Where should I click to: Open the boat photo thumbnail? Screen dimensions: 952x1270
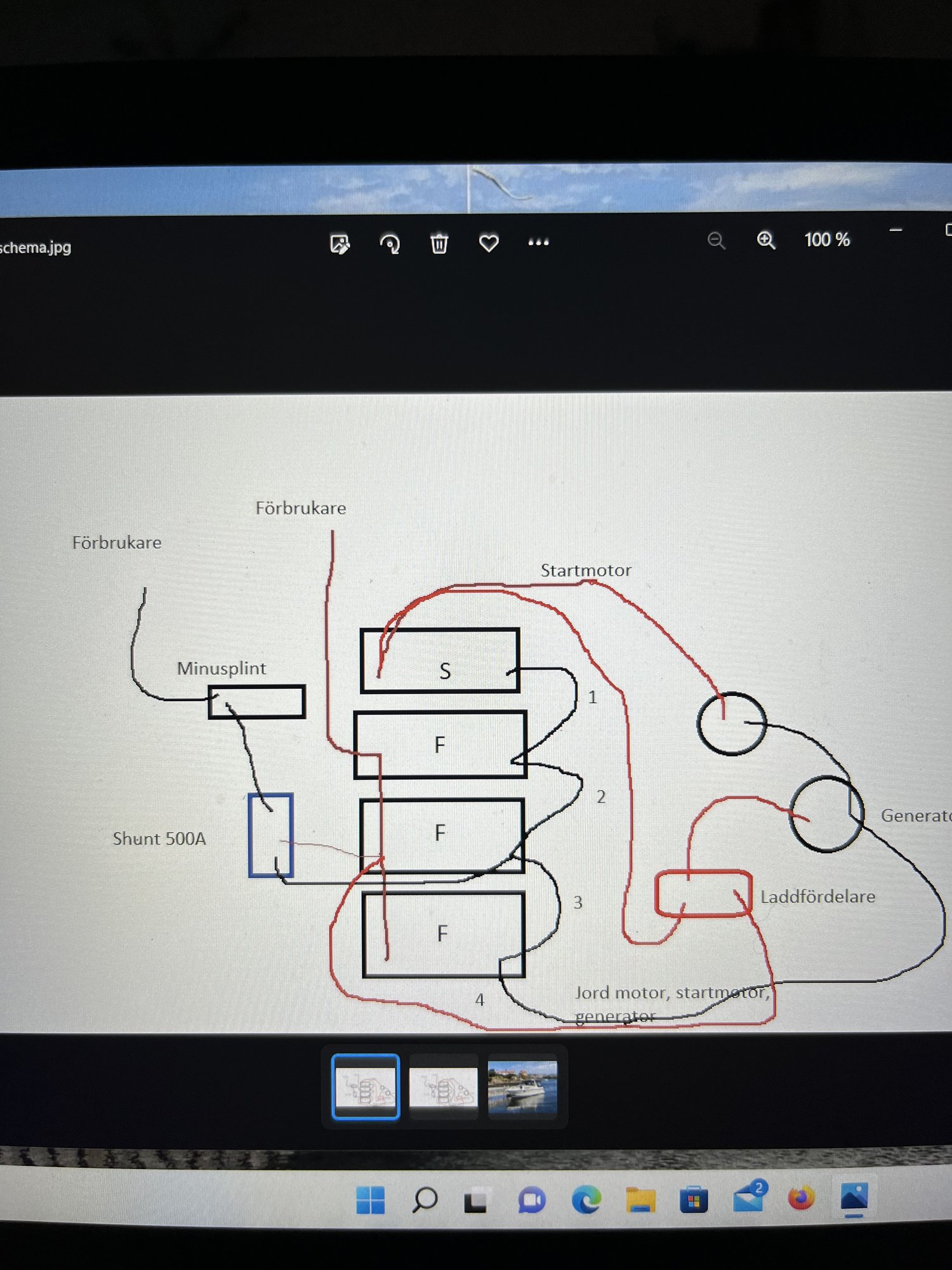click(522, 1086)
